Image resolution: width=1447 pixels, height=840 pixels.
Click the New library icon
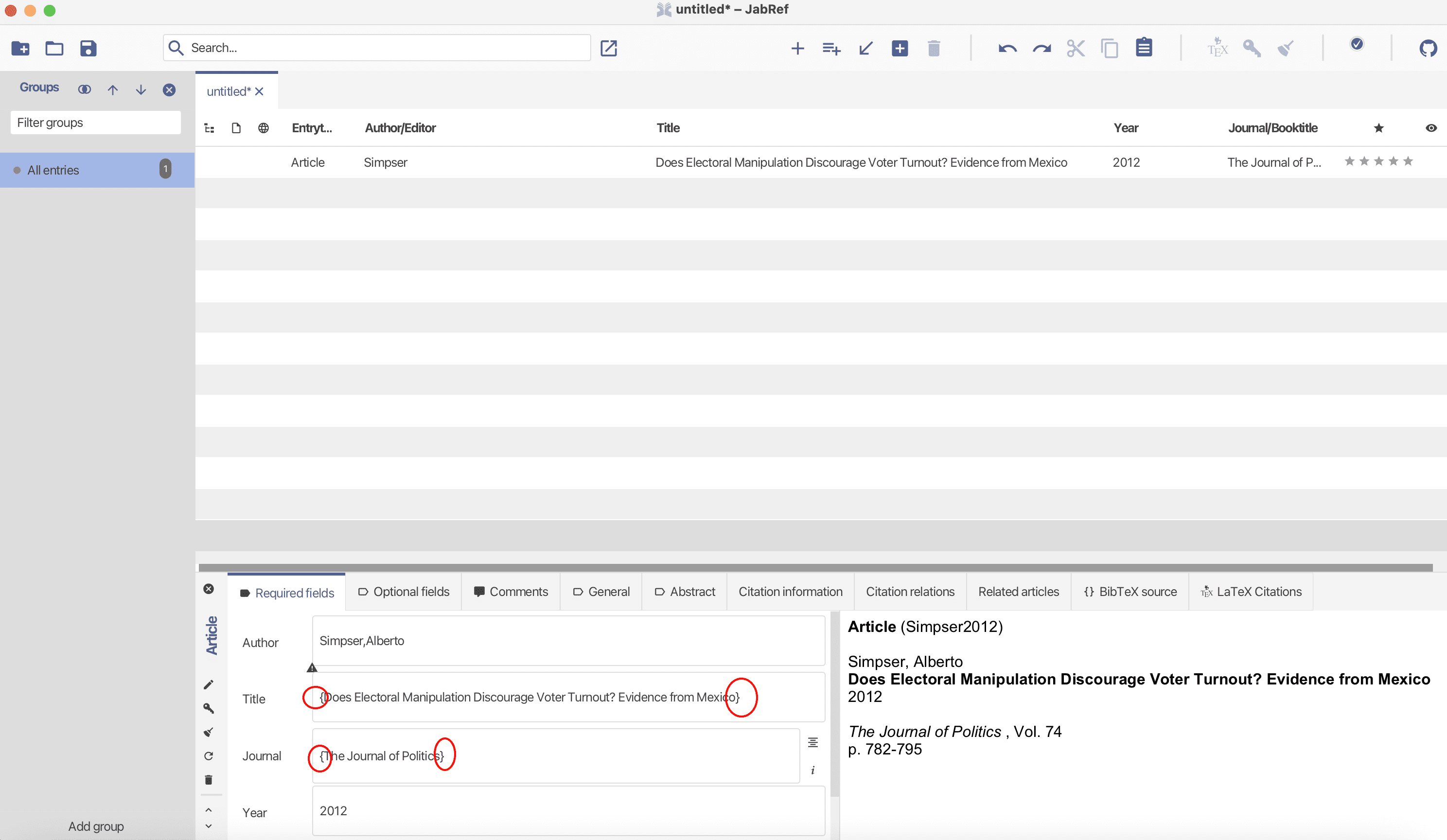pyautogui.click(x=21, y=48)
